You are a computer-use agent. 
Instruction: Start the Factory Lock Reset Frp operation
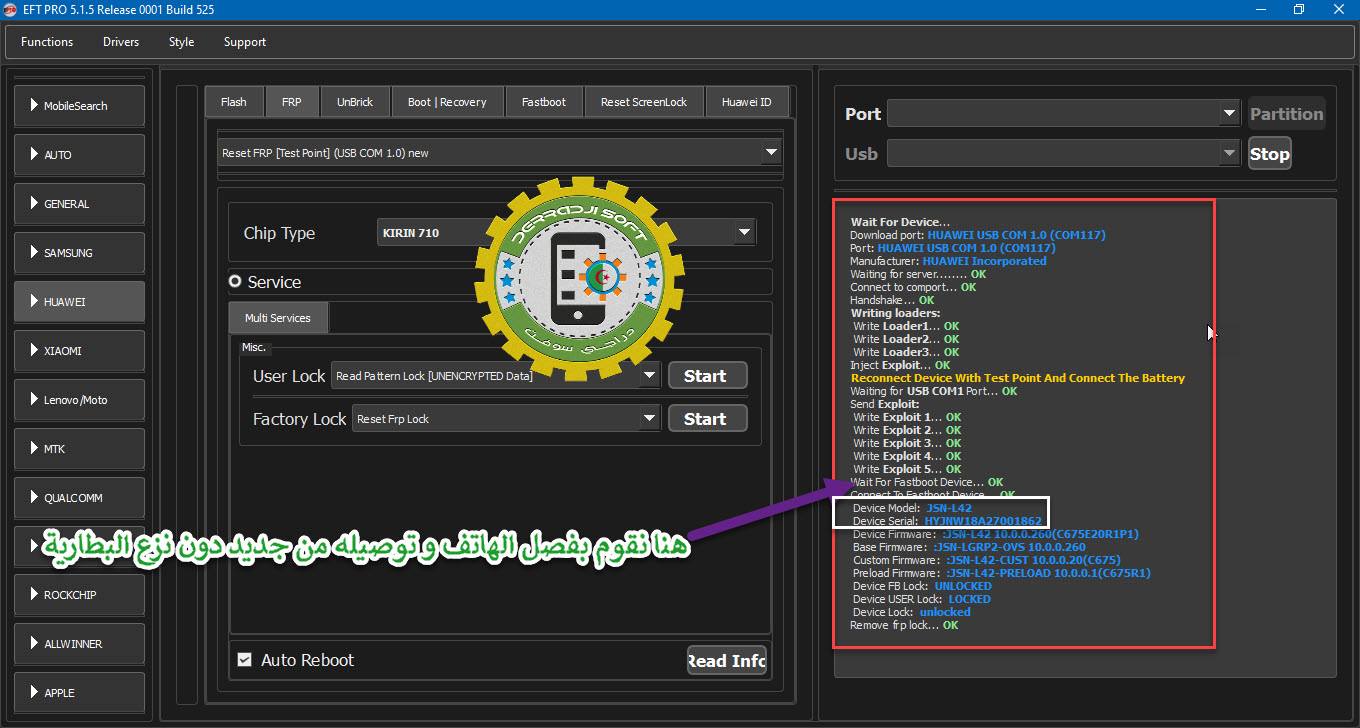click(x=707, y=419)
